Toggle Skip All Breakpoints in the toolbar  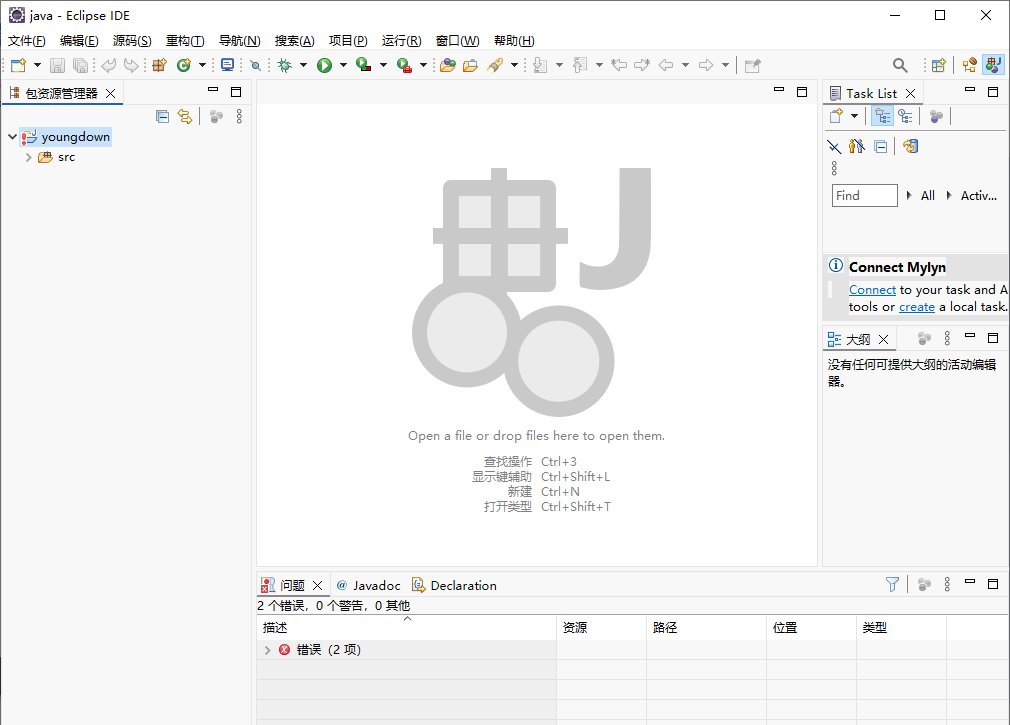256,65
